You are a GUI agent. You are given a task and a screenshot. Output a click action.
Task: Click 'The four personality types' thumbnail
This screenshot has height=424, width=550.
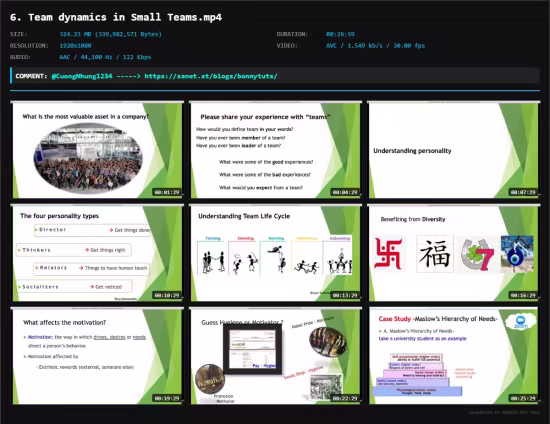pyautogui.click(x=98, y=253)
